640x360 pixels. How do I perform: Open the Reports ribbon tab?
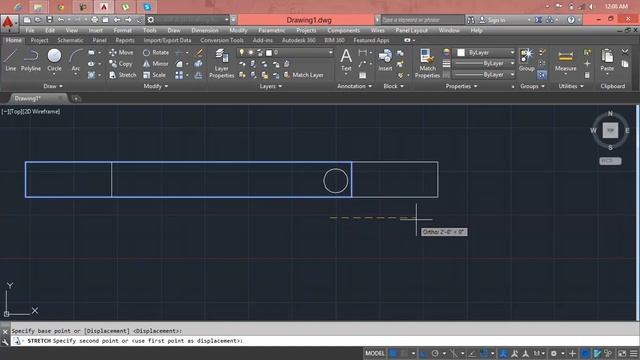(125, 40)
